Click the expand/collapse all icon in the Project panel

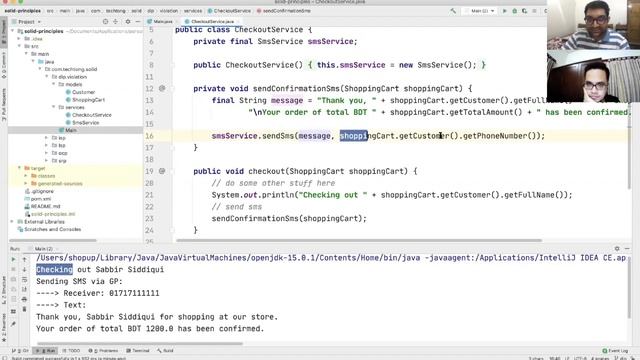click(x=116, y=22)
